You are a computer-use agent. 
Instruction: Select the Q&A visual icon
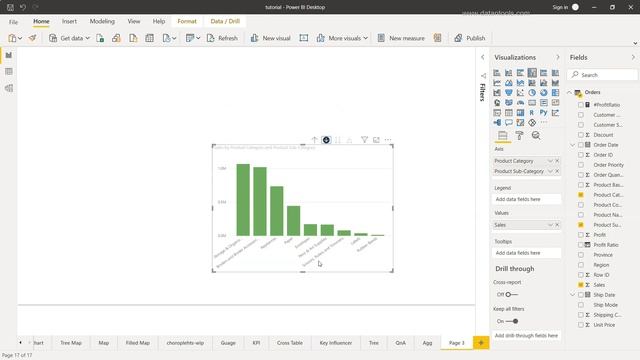pyautogui.click(x=509, y=122)
